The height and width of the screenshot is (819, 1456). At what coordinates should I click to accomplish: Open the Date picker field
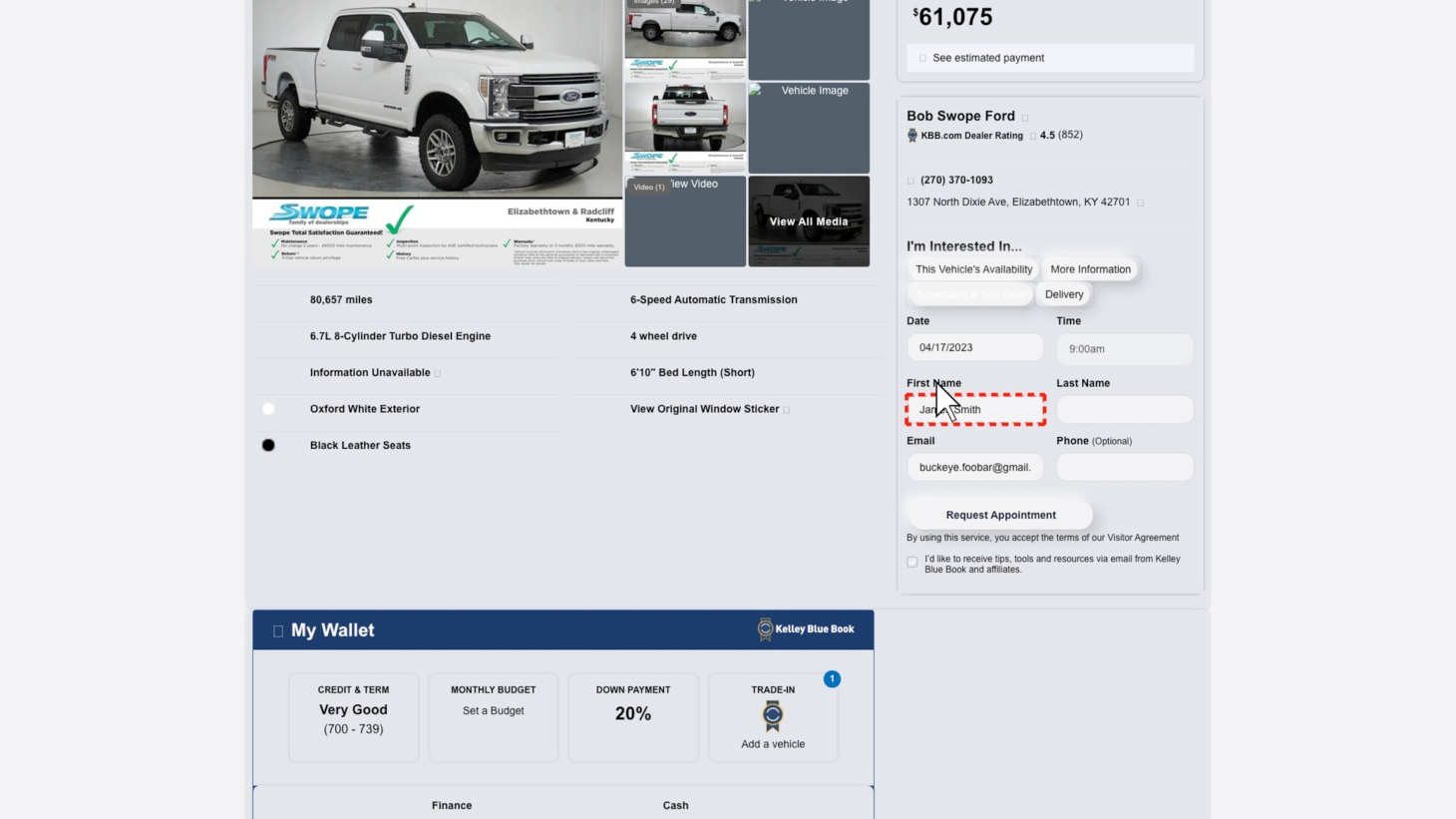(974, 348)
